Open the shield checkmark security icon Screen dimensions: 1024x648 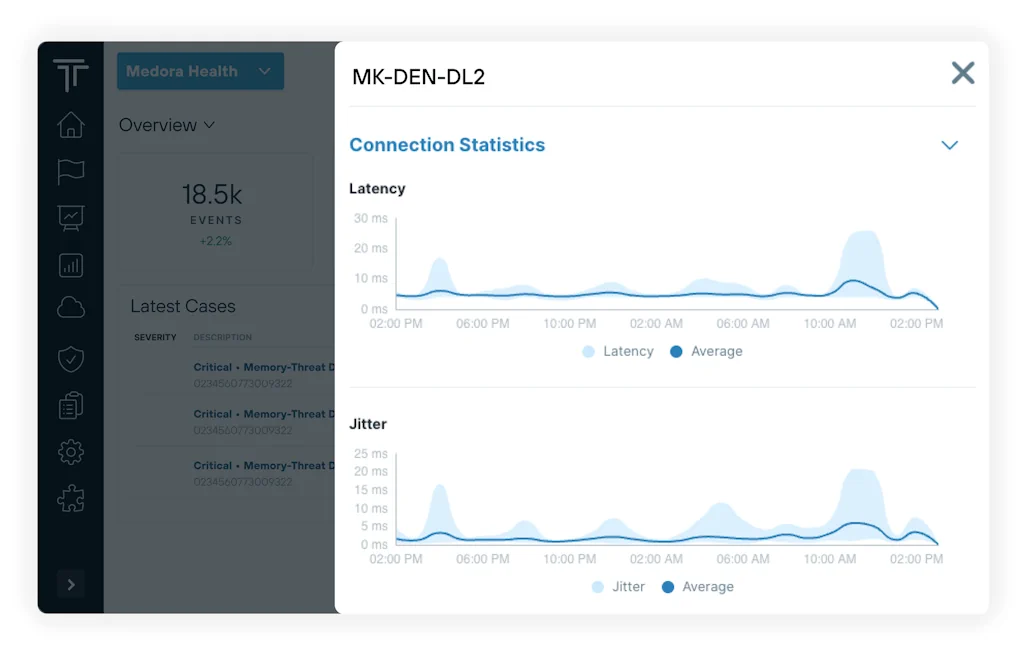[70, 358]
